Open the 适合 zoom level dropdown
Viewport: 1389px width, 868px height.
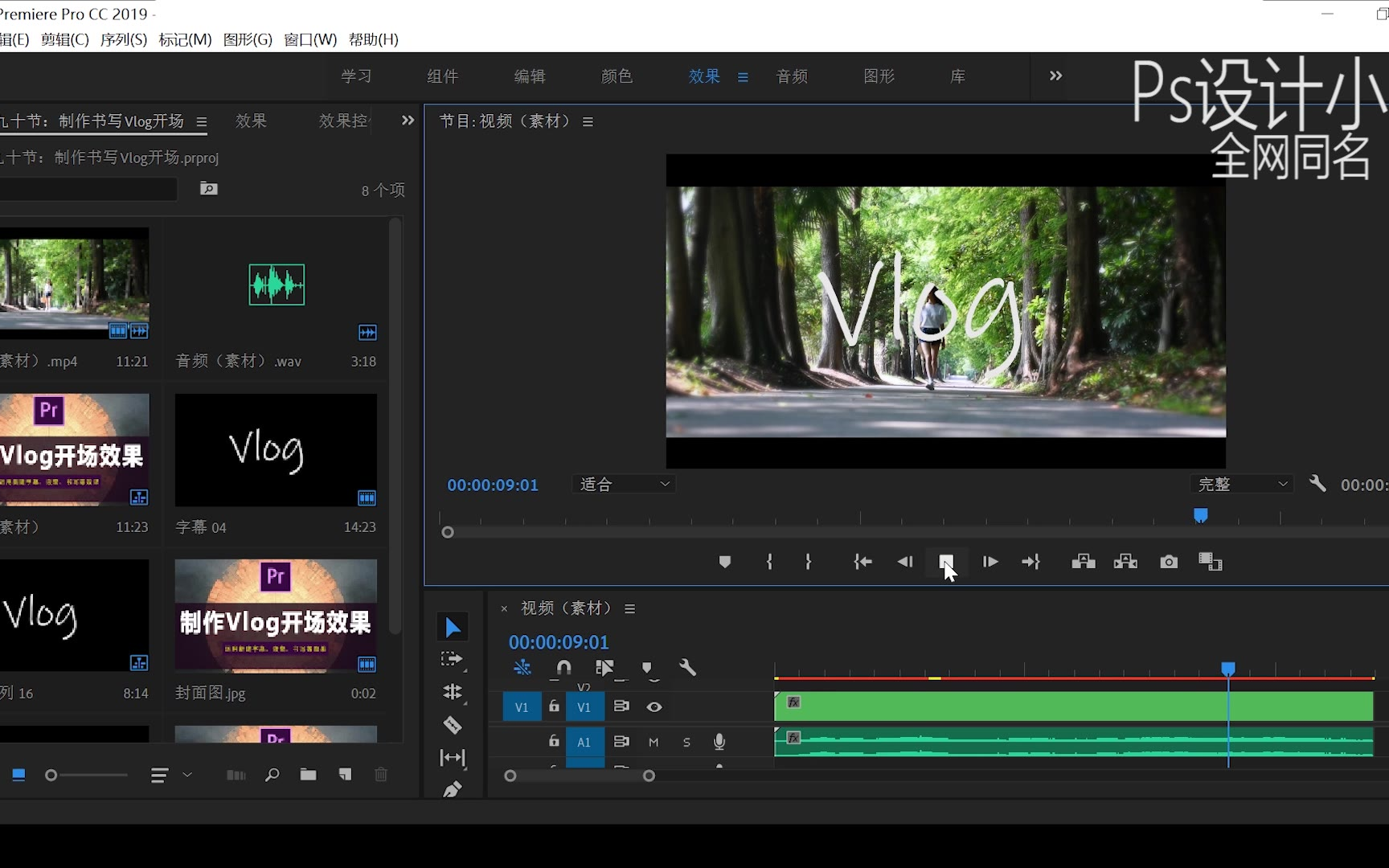click(625, 485)
